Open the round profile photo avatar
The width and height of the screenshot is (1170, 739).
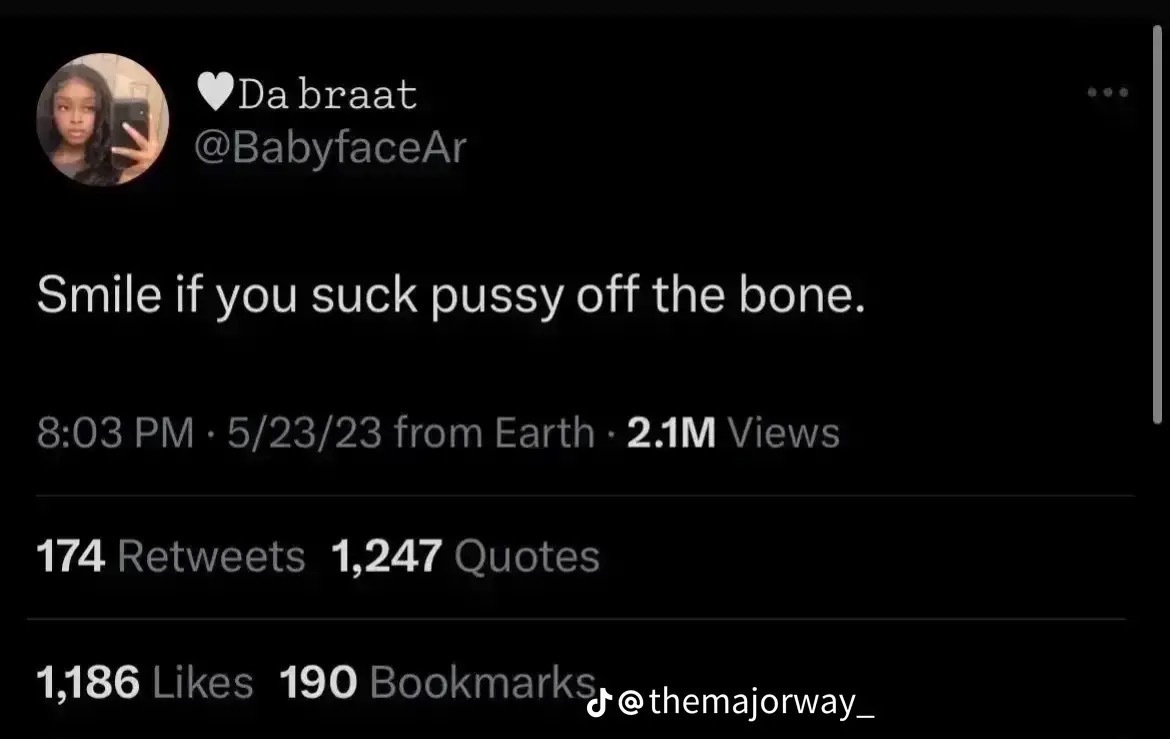(x=102, y=120)
